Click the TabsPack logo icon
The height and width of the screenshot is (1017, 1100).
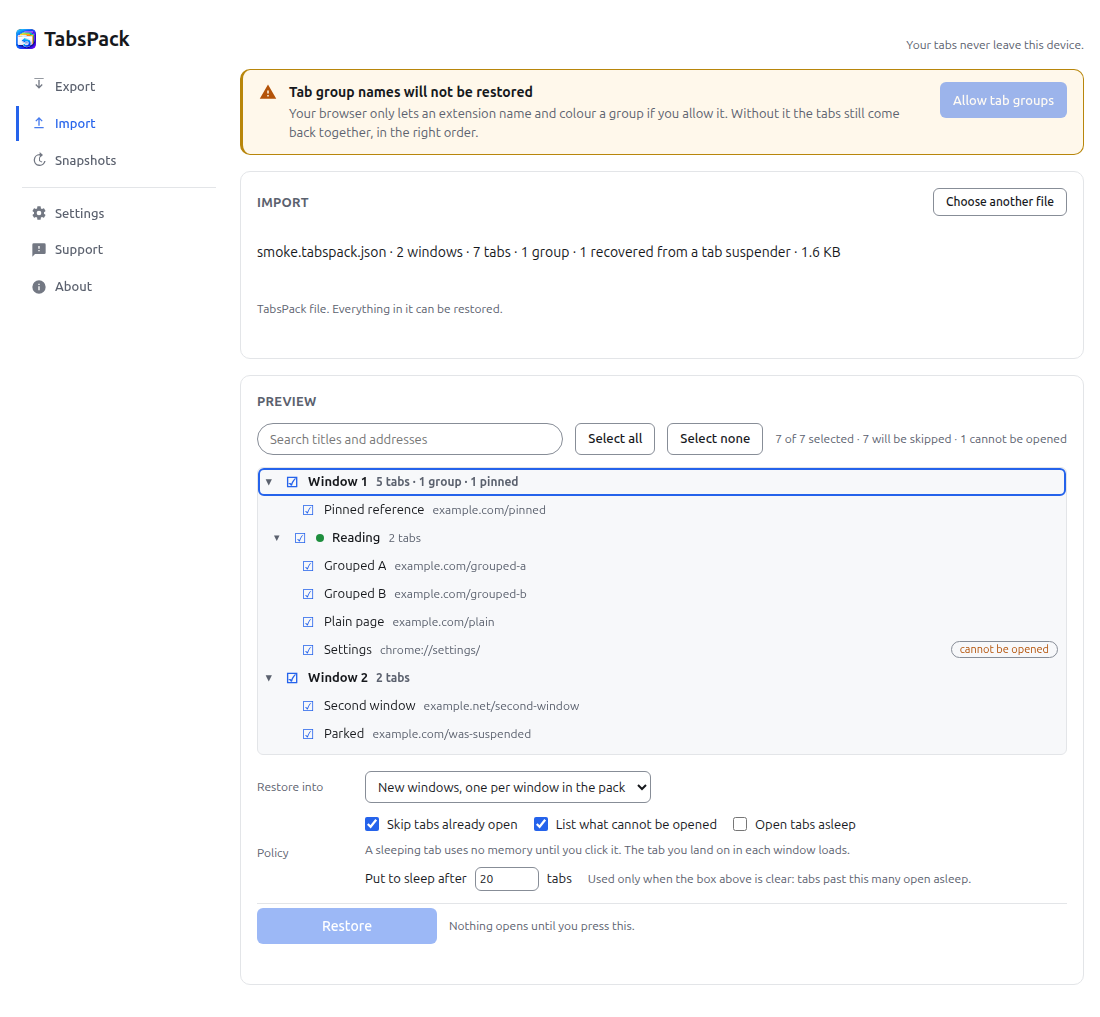tap(26, 39)
